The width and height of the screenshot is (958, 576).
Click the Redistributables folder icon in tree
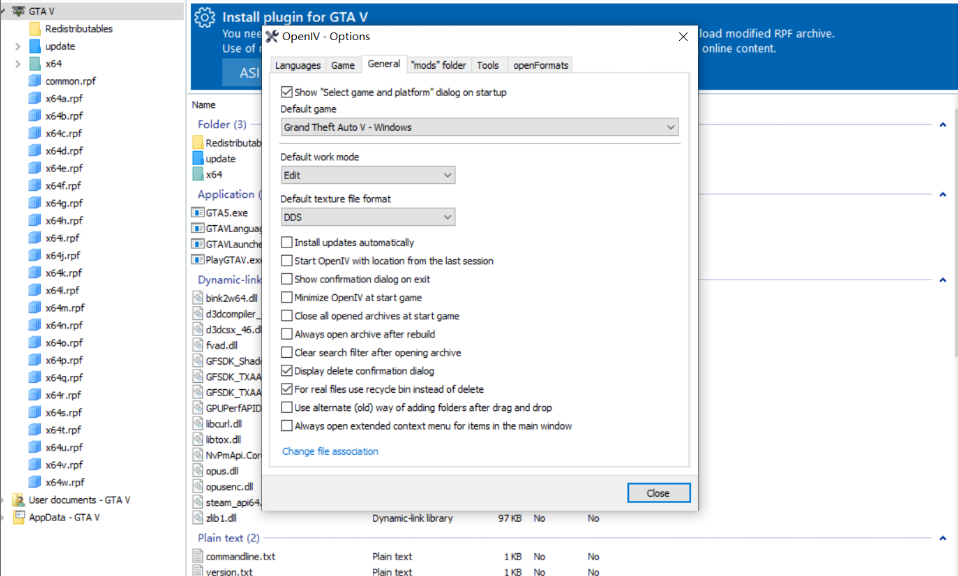(x=35, y=28)
